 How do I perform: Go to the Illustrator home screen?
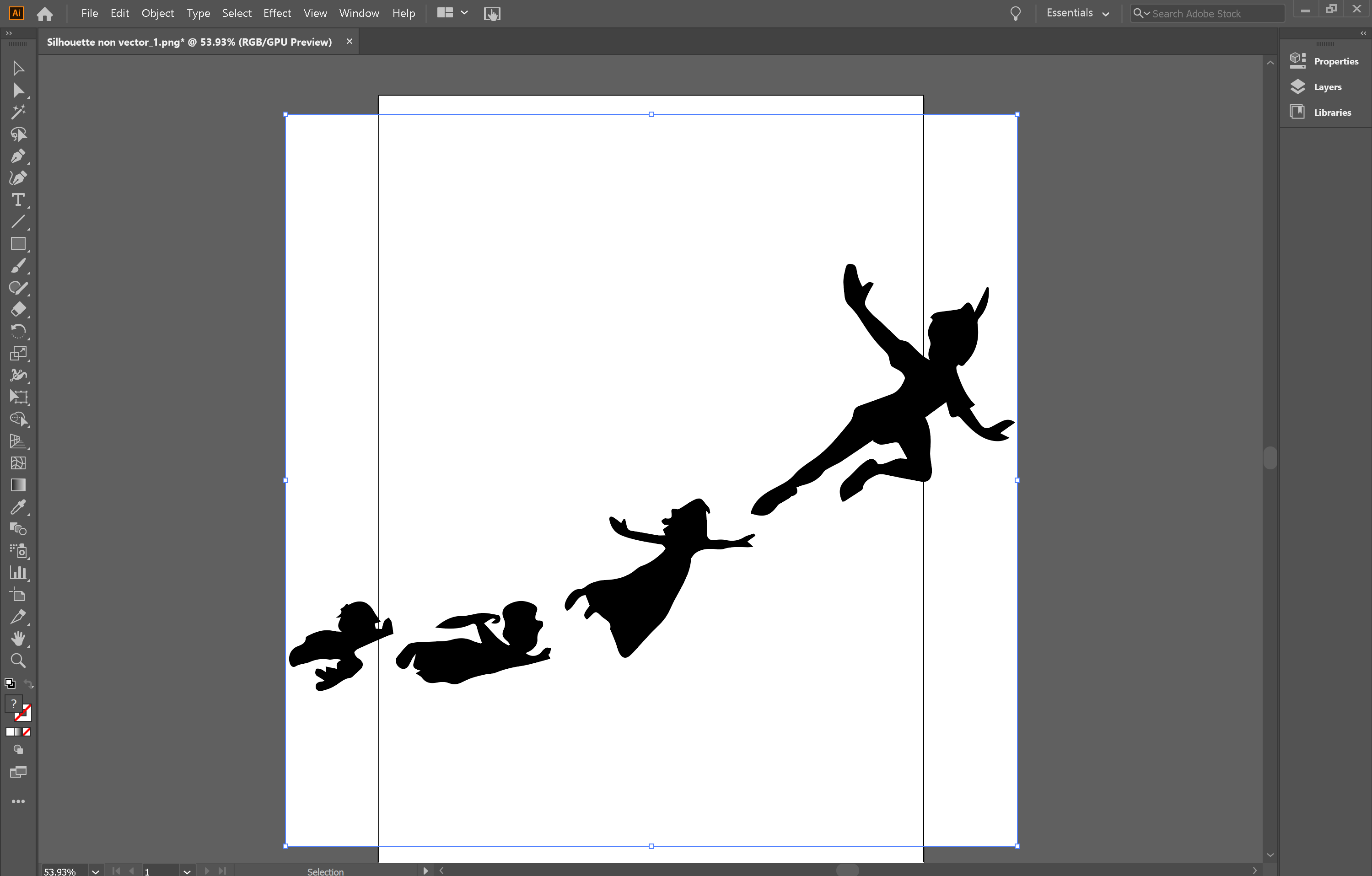[x=44, y=14]
